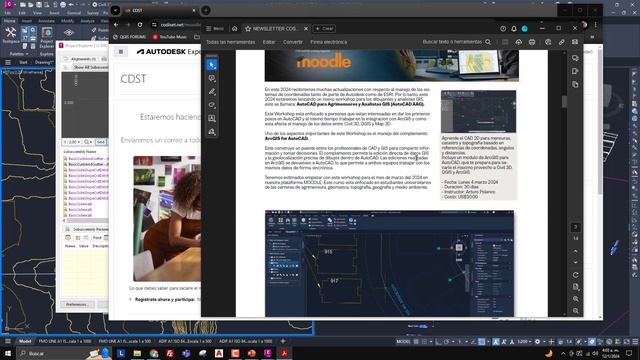The width and height of the screenshot is (640, 360).
Task: Open Firma electrónica in Acrobat
Action: tap(329, 42)
